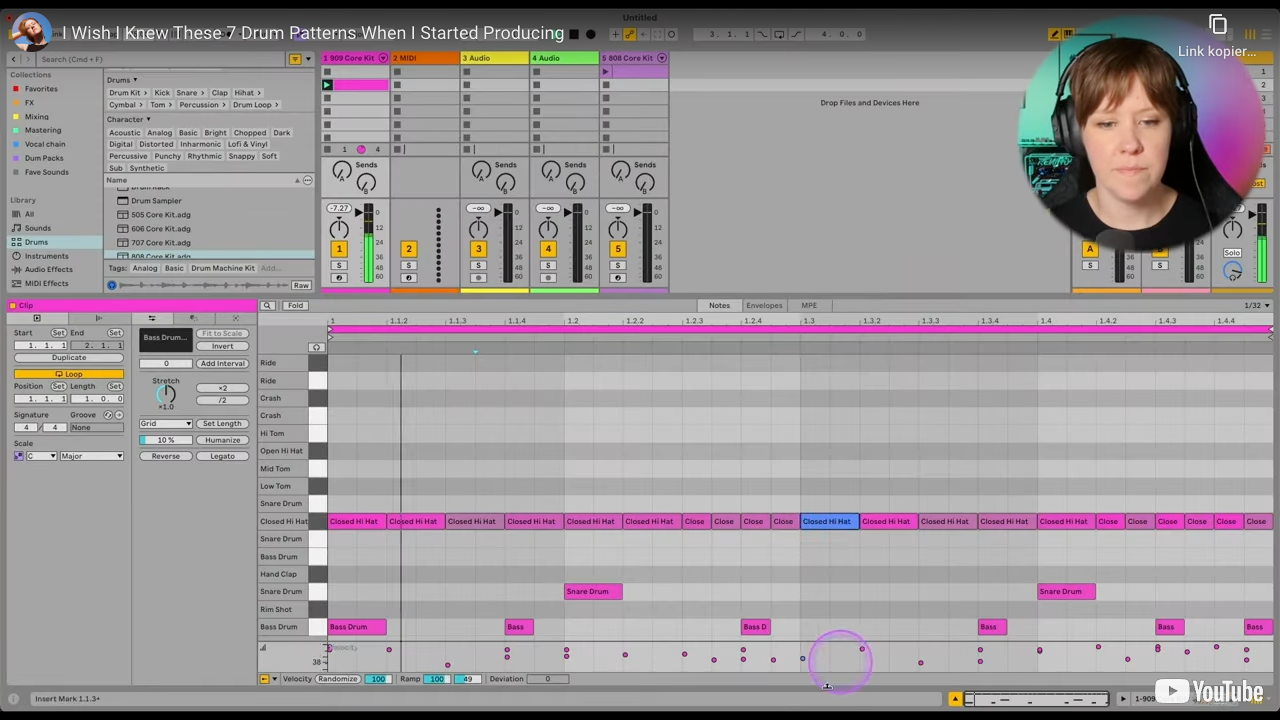The height and width of the screenshot is (720, 1280).
Task: Launch the first clip in 808 Core Kit track
Action: tap(606, 71)
